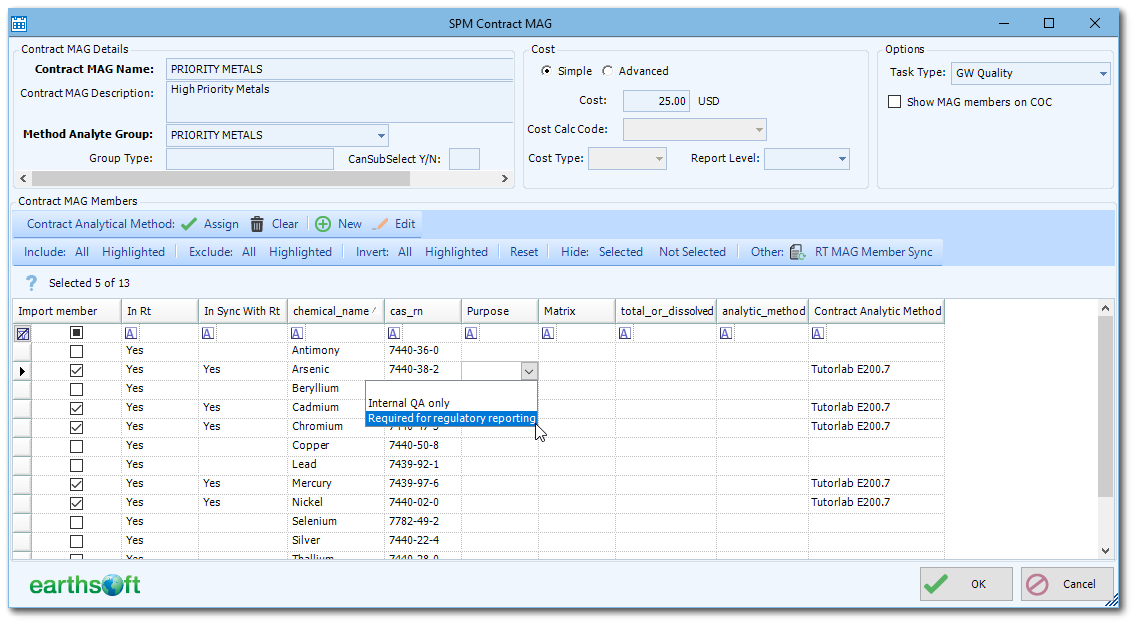Select the Advanced cost radio button
1135x624 pixels.
[608, 71]
